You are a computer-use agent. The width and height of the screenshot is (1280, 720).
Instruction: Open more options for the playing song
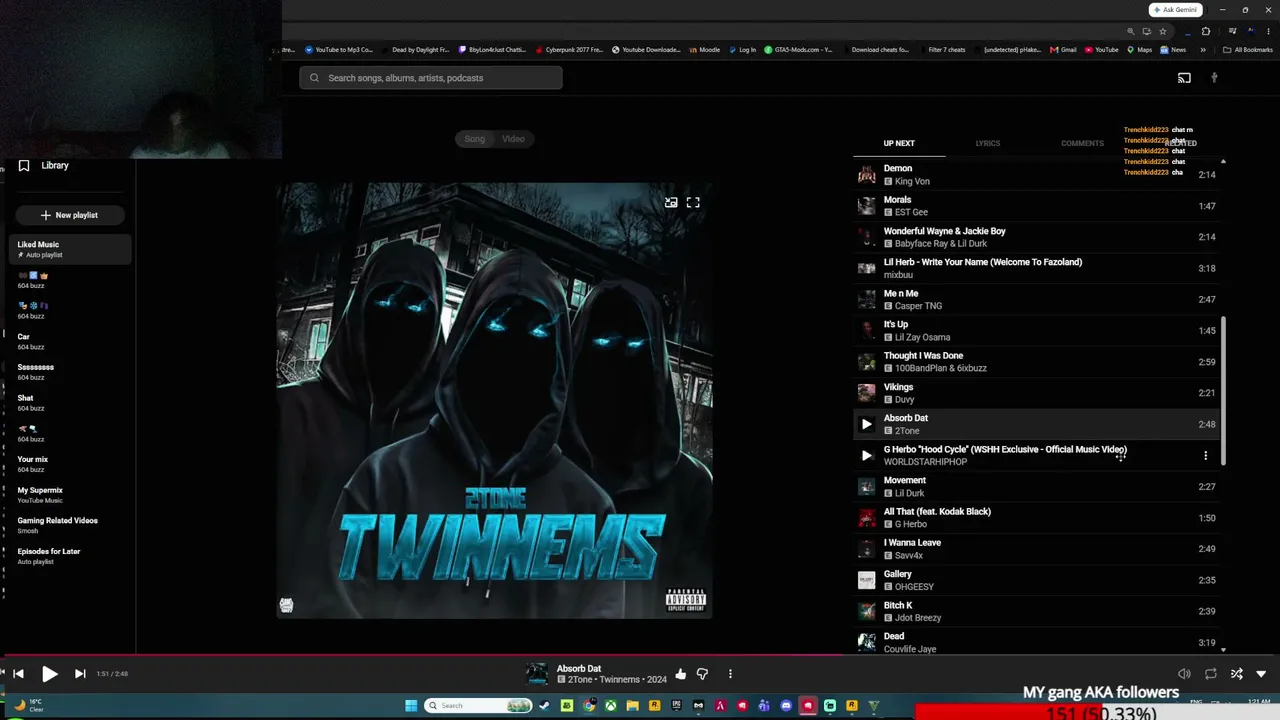point(730,674)
